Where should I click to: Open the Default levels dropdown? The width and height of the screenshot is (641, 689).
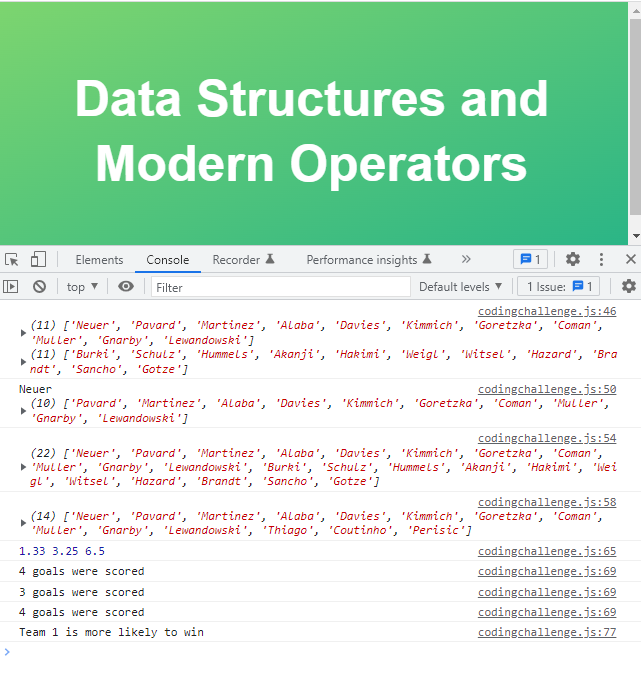[x=460, y=287]
